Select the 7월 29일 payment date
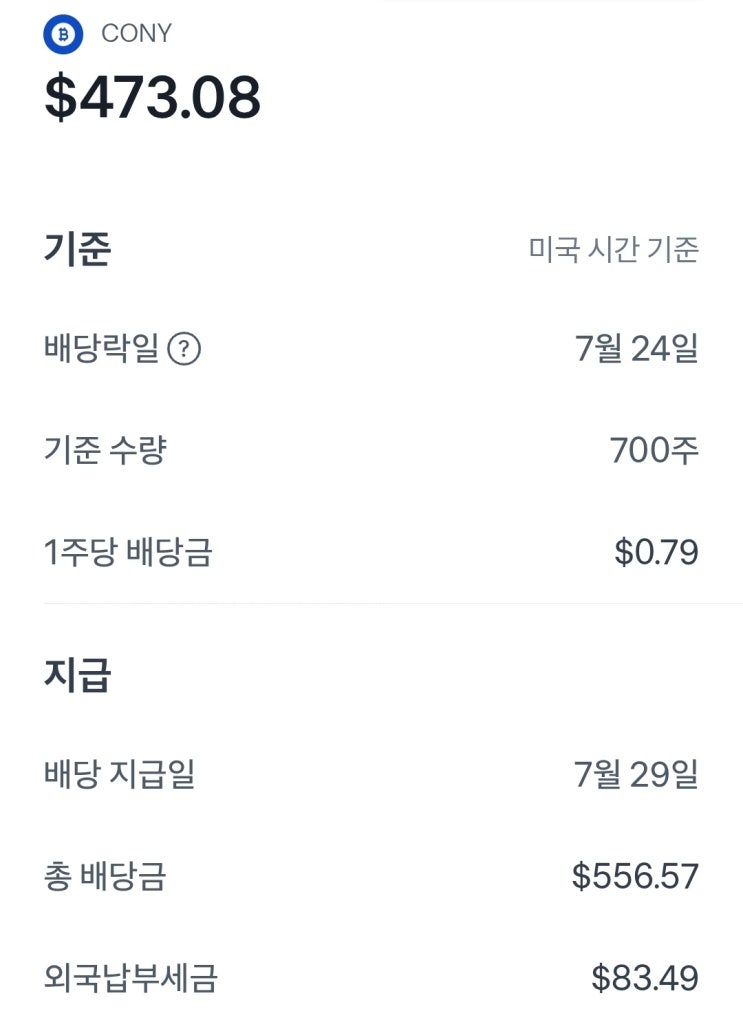 pos(636,775)
